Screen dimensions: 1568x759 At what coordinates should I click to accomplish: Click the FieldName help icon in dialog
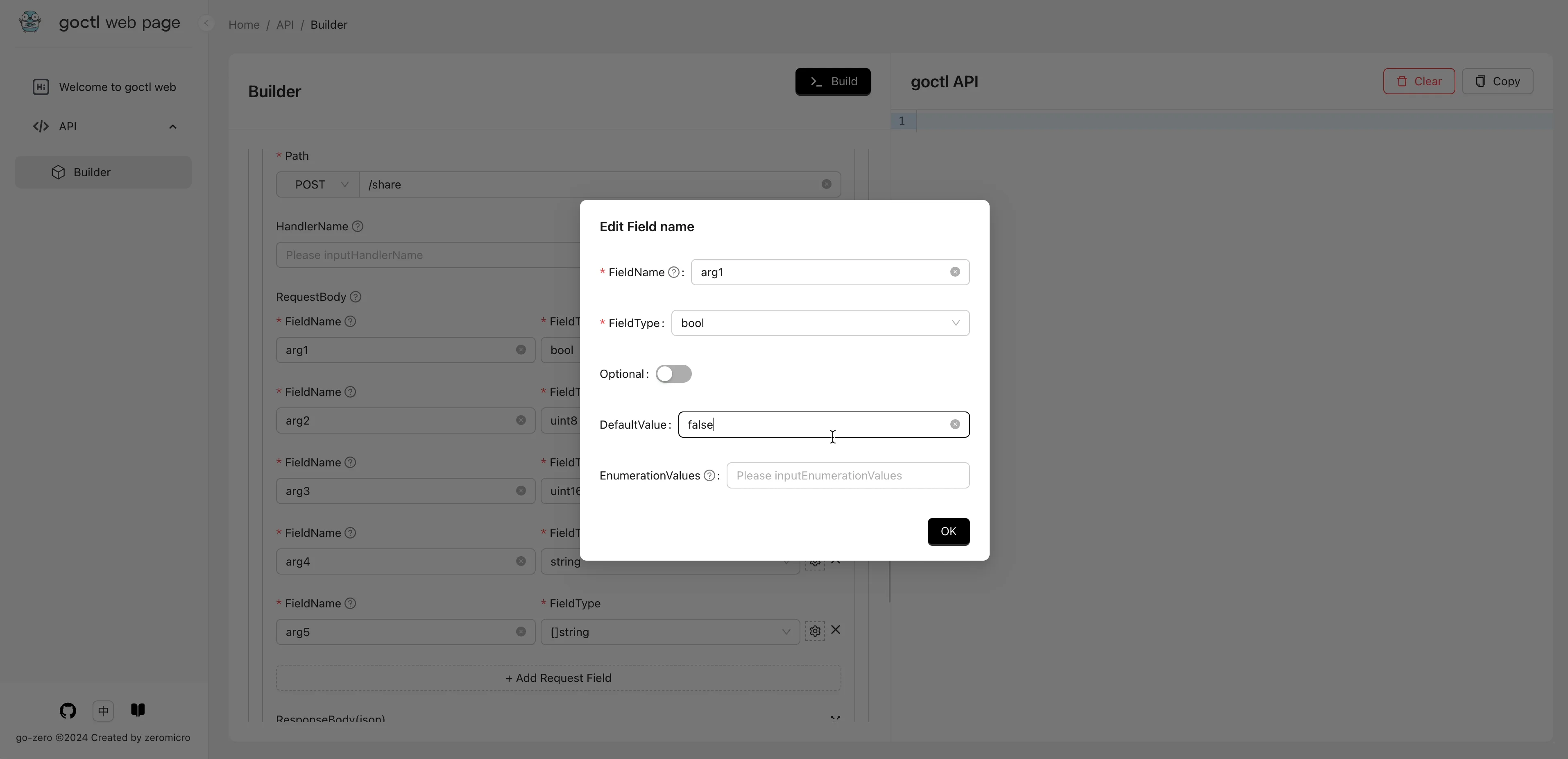coord(673,272)
